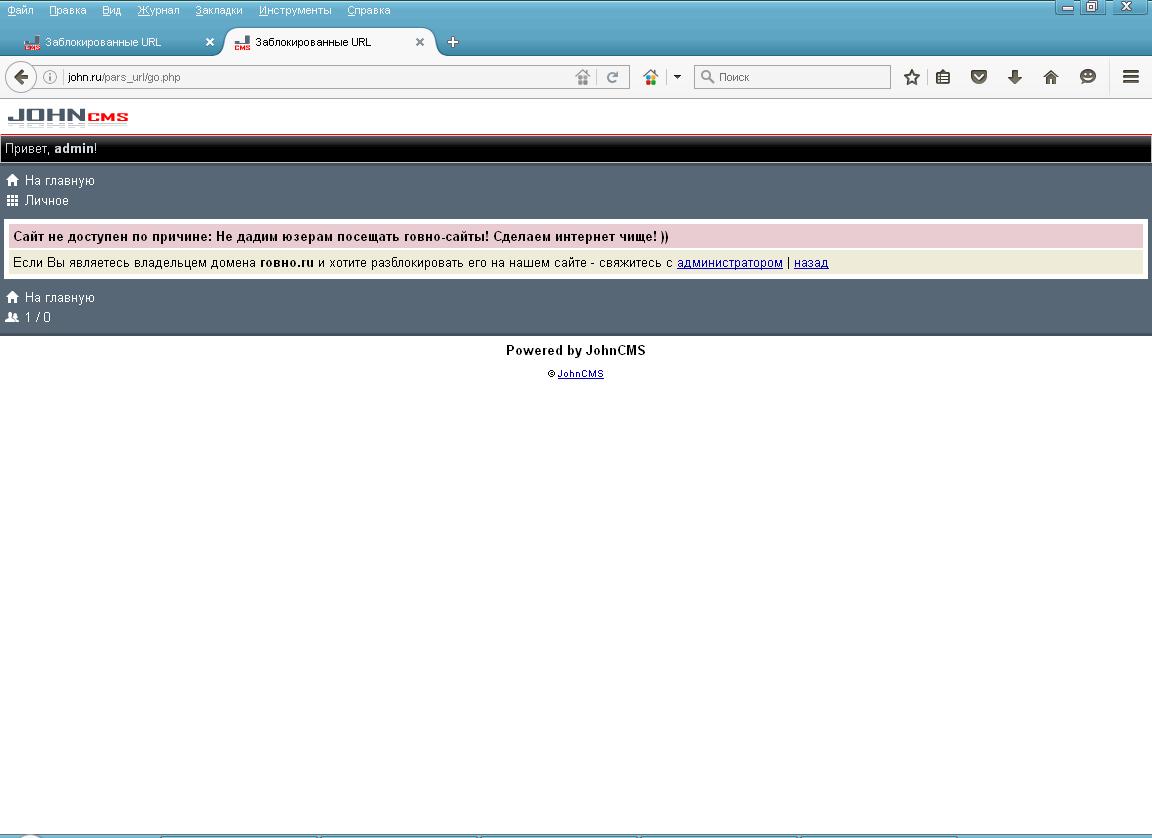Open a new tab with plus button

[453, 42]
